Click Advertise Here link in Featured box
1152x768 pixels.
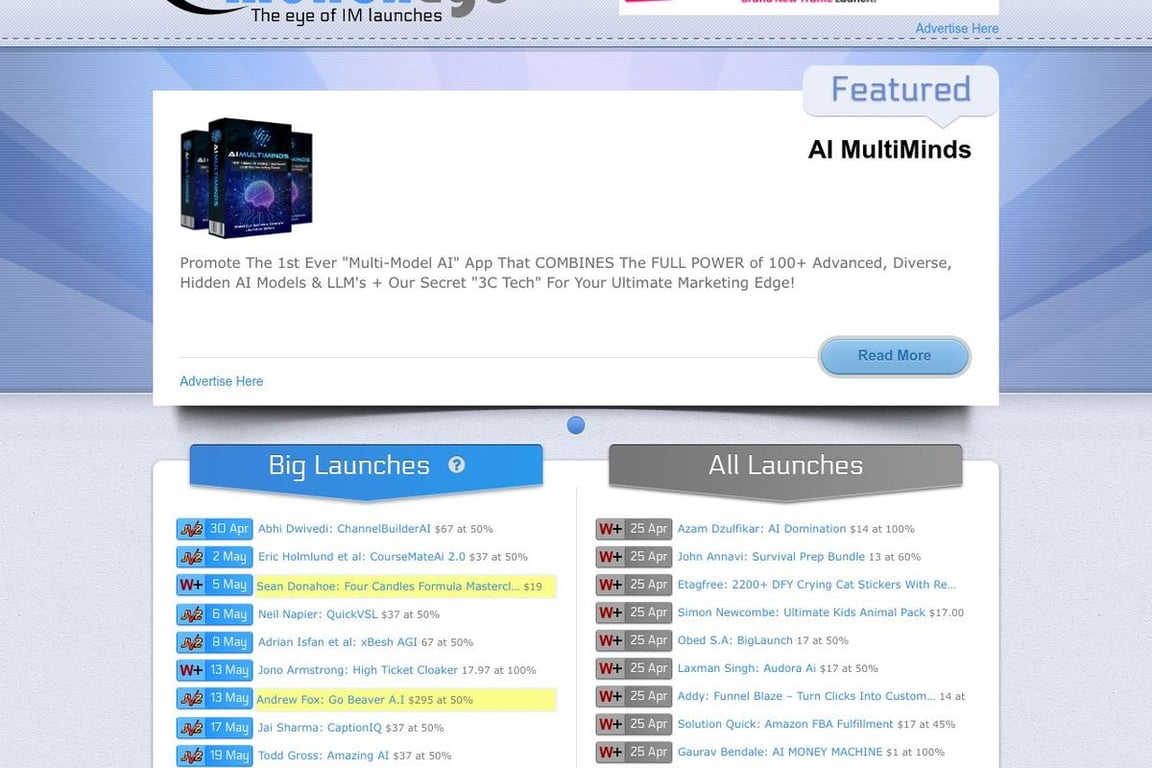tap(221, 381)
